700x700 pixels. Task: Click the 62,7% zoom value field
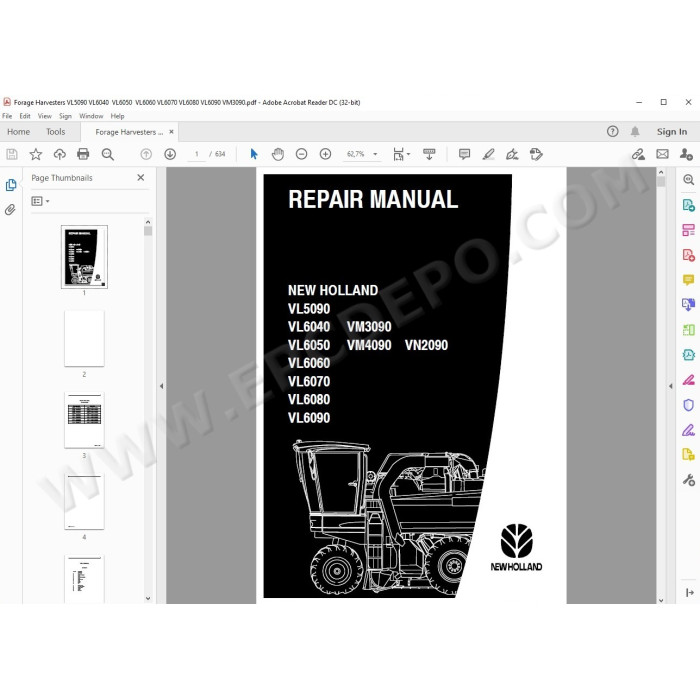[356, 154]
